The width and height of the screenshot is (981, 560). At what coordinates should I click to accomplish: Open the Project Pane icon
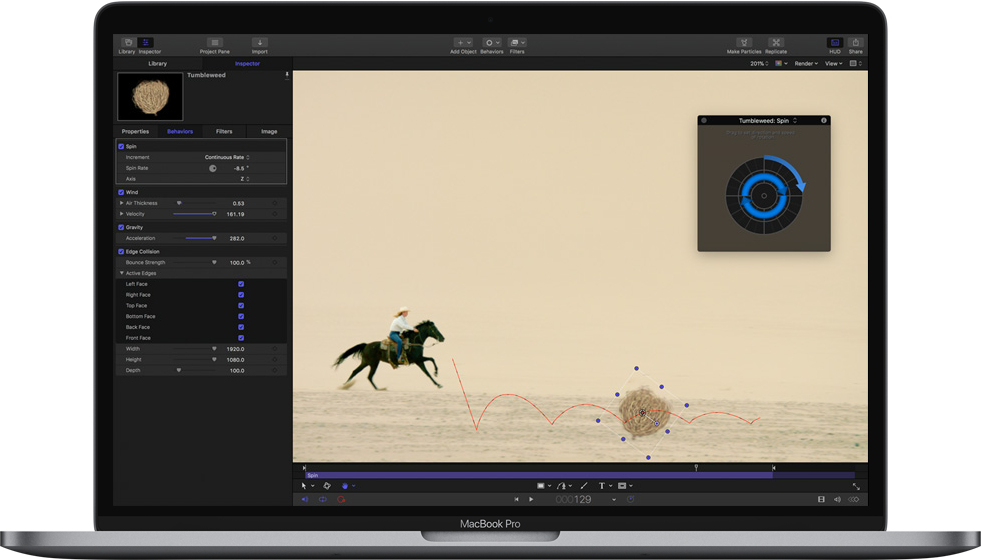(x=214, y=43)
